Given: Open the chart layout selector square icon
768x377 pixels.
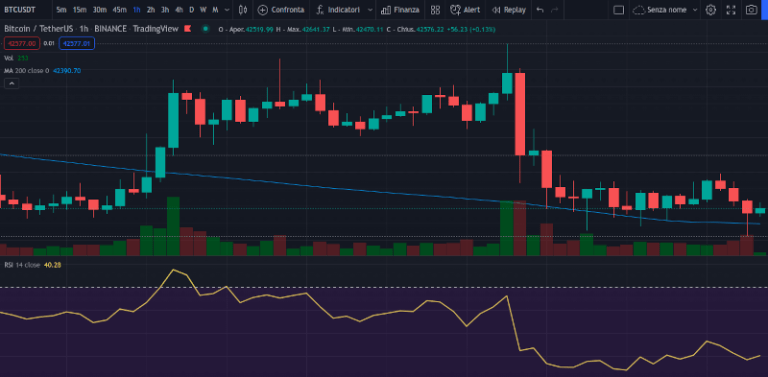Looking at the screenshot, I should click(x=619, y=10).
